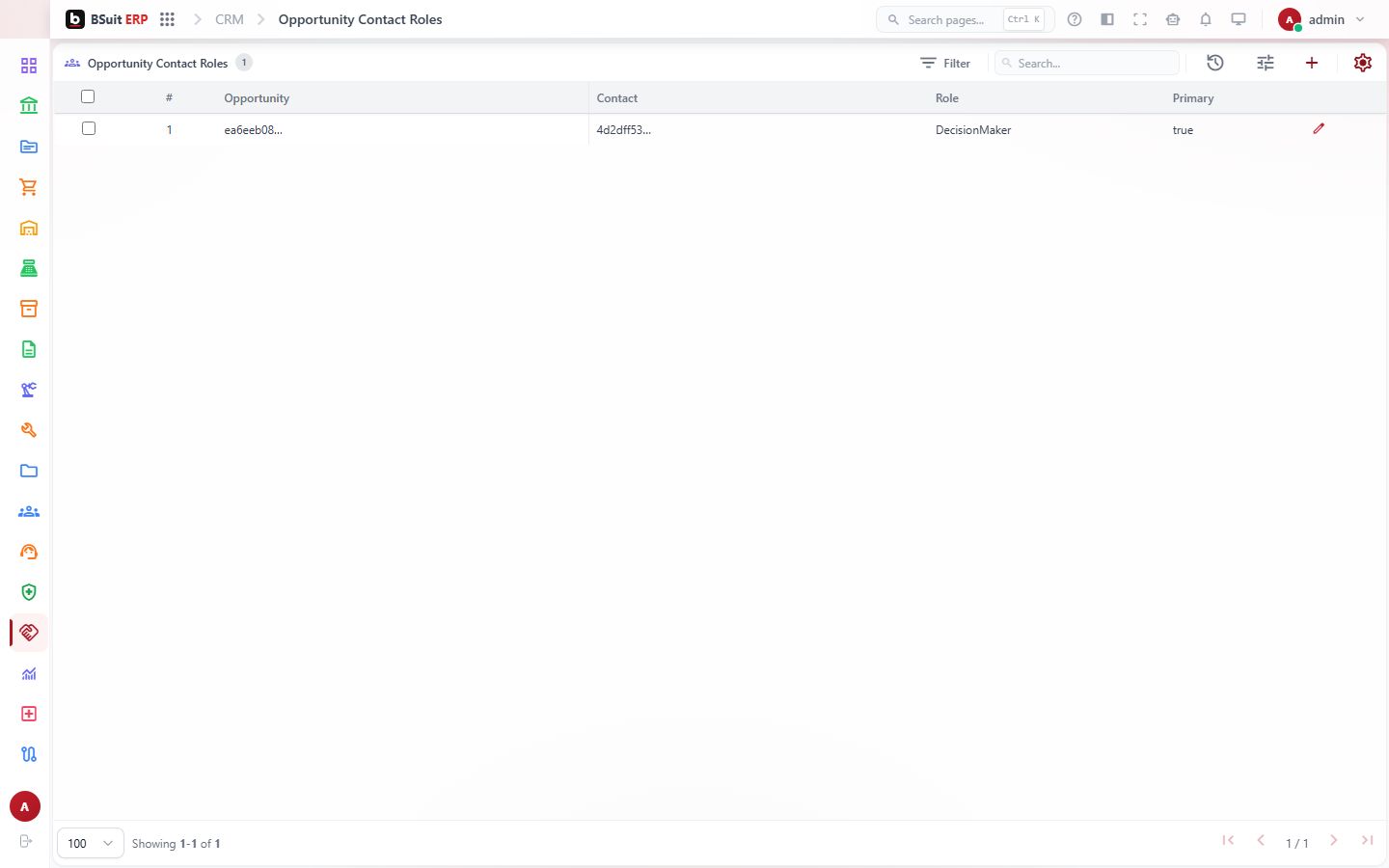This screenshot has width=1389, height=868.
Task: Click the monitor display icon in header
Action: click(1239, 19)
